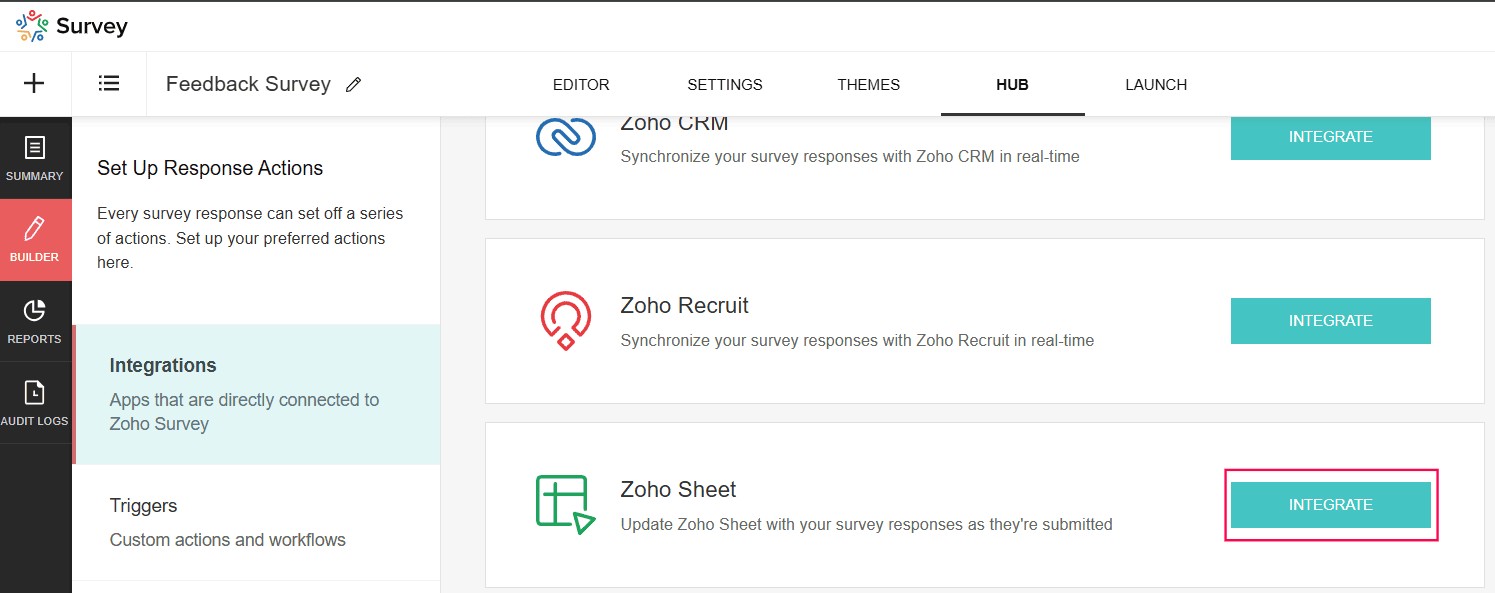Go to the Themes tab
The width and height of the screenshot is (1495, 593).
tap(869, 85)
